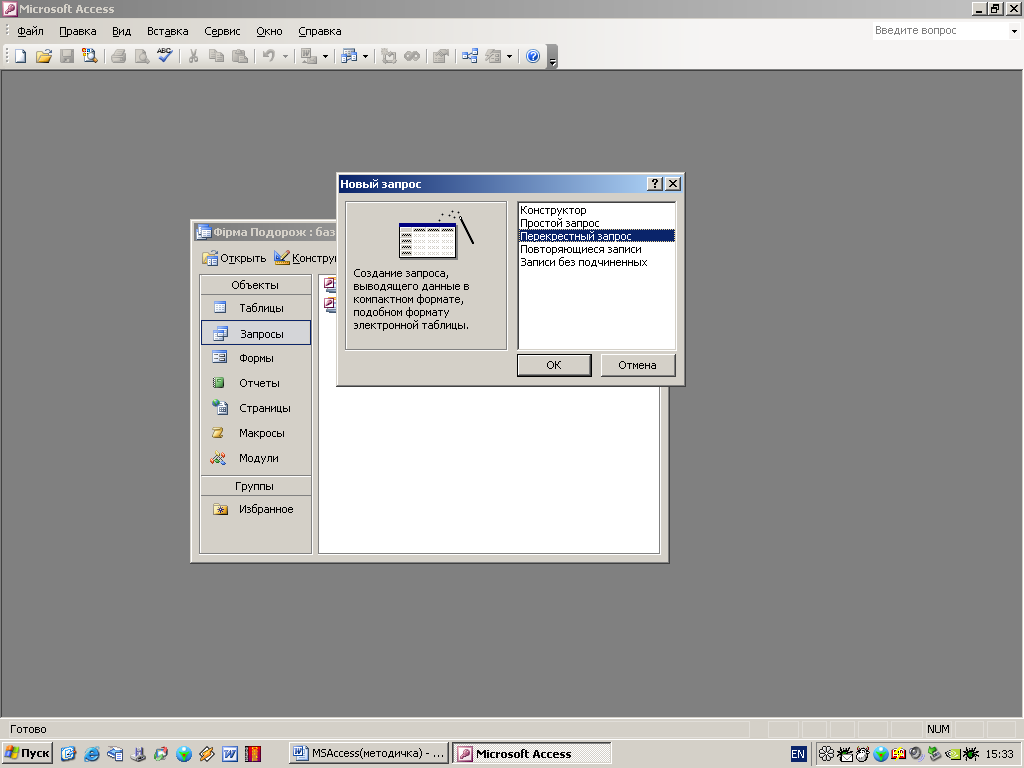Open the Файл menu
This screenshot has height=768, width=1024.
pyautogui.click(x=30, y=31)
